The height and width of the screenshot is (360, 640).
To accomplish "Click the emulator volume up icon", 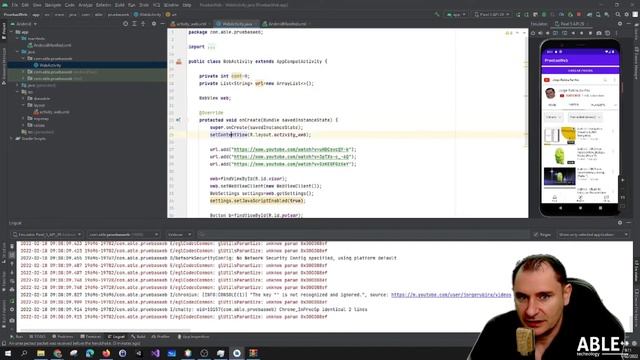I will pos(540,33).
